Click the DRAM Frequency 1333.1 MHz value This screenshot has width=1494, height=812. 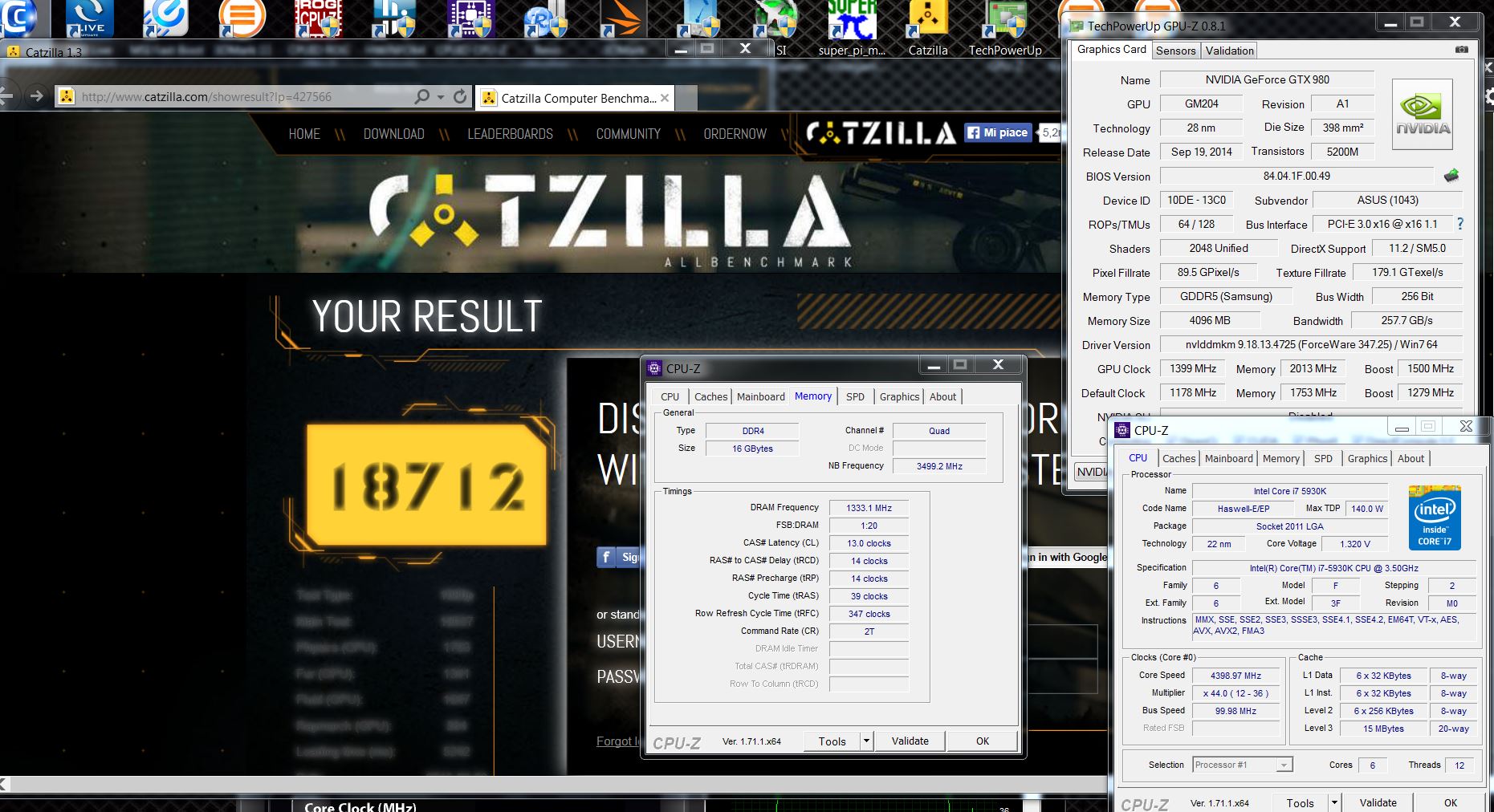[869, 507]
